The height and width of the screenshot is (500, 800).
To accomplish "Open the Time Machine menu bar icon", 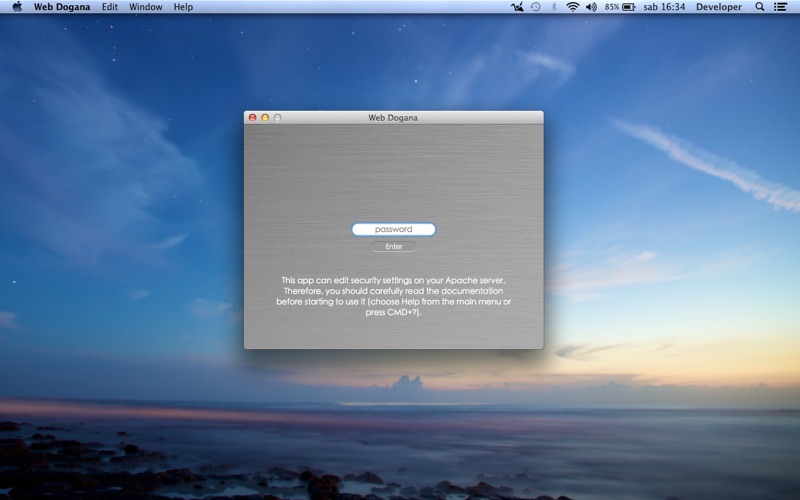I will coord(536,7).
